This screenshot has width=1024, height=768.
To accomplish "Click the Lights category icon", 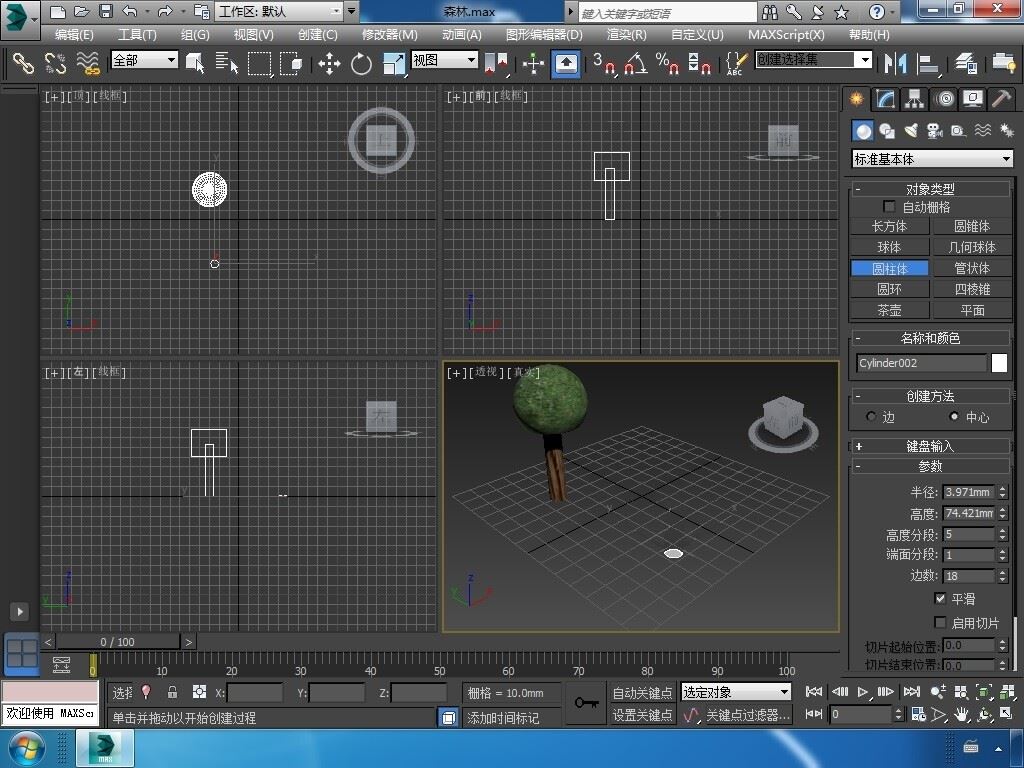I will click(x=911, y=131).
